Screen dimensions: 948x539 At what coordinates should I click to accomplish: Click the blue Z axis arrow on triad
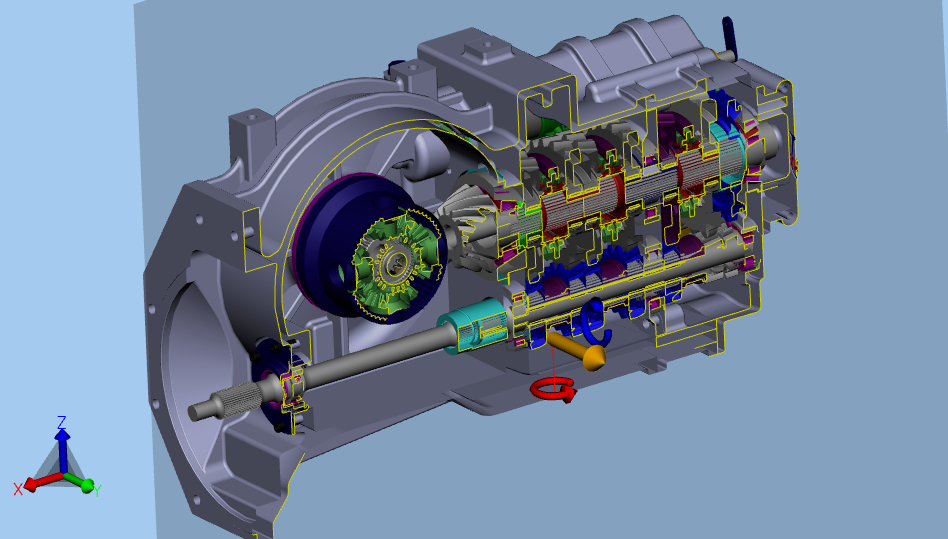coord(62,450)
